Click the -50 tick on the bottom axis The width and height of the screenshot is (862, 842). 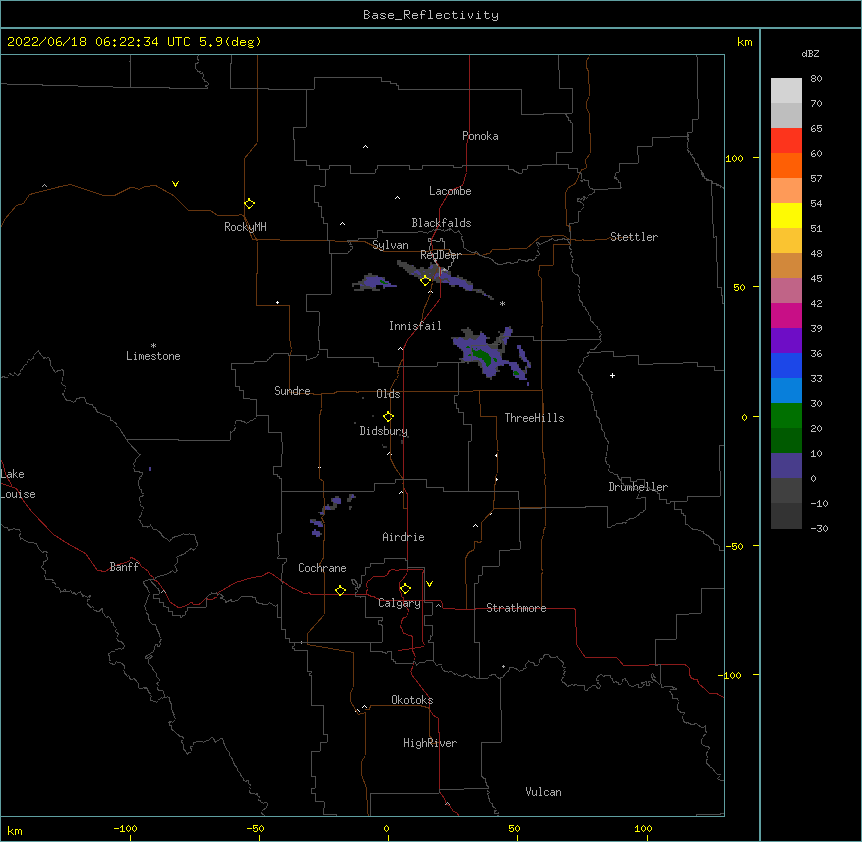click(x=255, y=828)
